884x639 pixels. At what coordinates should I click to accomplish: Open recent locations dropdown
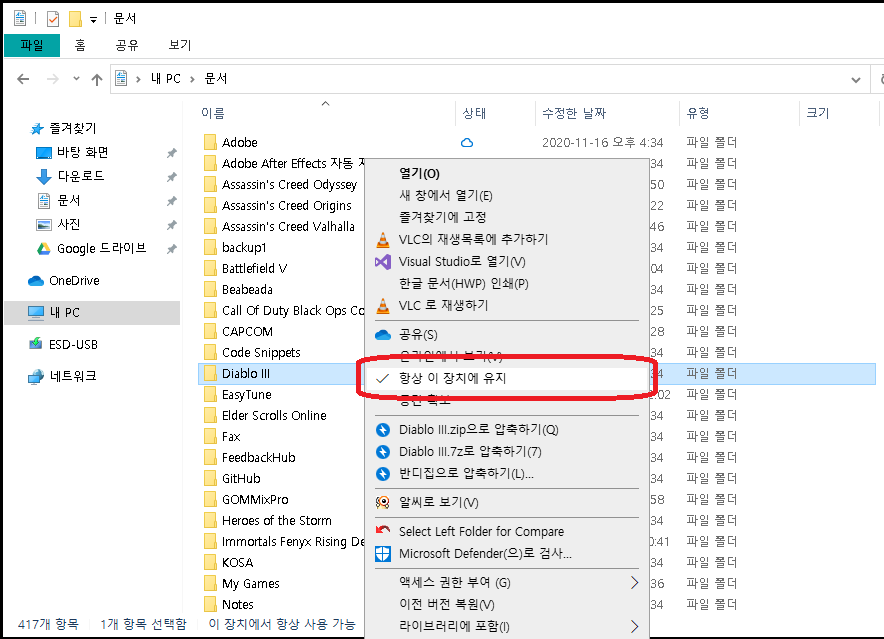click(x=76, y=79)
